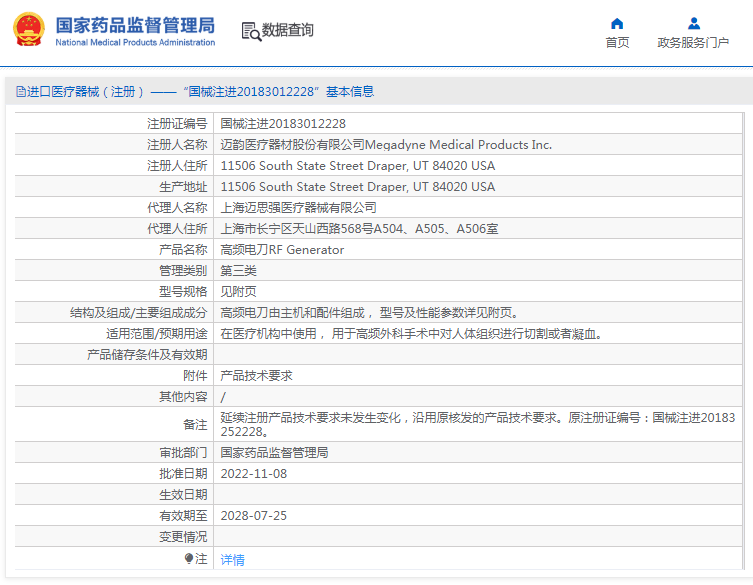The image size is (753, 585).
Task: Click the 政务服务门户 person icon
Action: coord(693,23)
